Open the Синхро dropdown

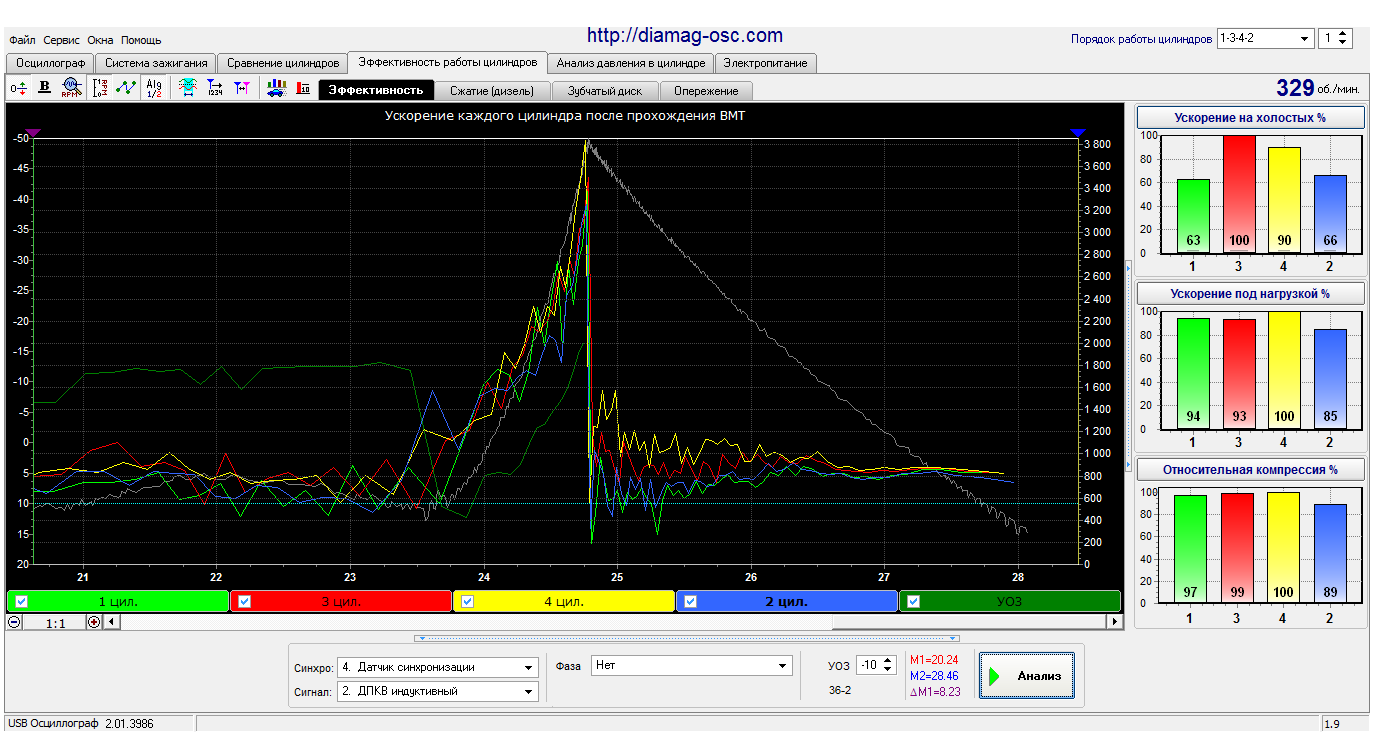point(438,667)
